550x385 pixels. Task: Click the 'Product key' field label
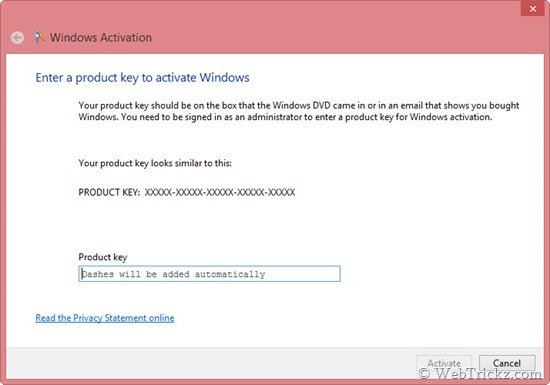click(x=103, y=257)
